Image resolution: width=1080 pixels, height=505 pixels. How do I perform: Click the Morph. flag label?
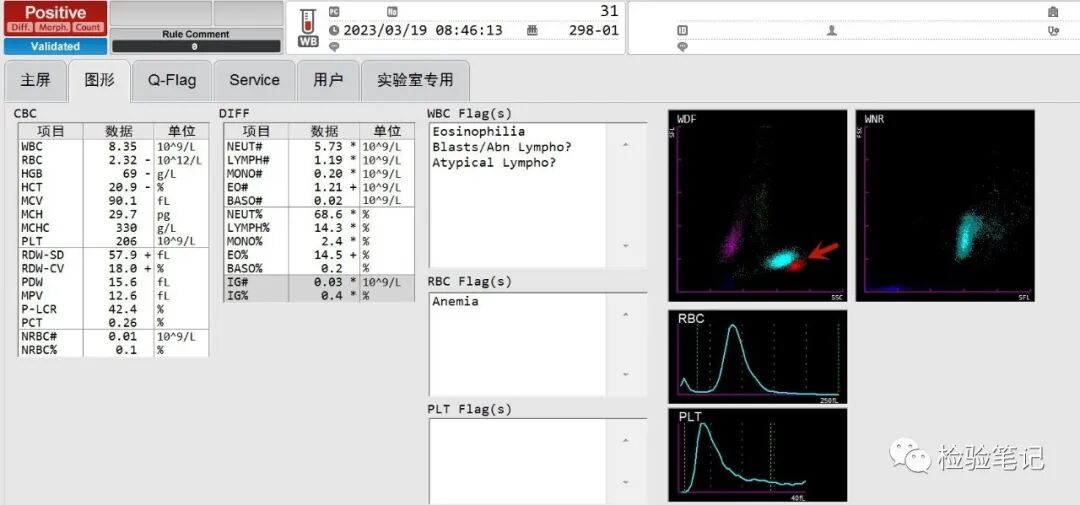pos(53,28)
